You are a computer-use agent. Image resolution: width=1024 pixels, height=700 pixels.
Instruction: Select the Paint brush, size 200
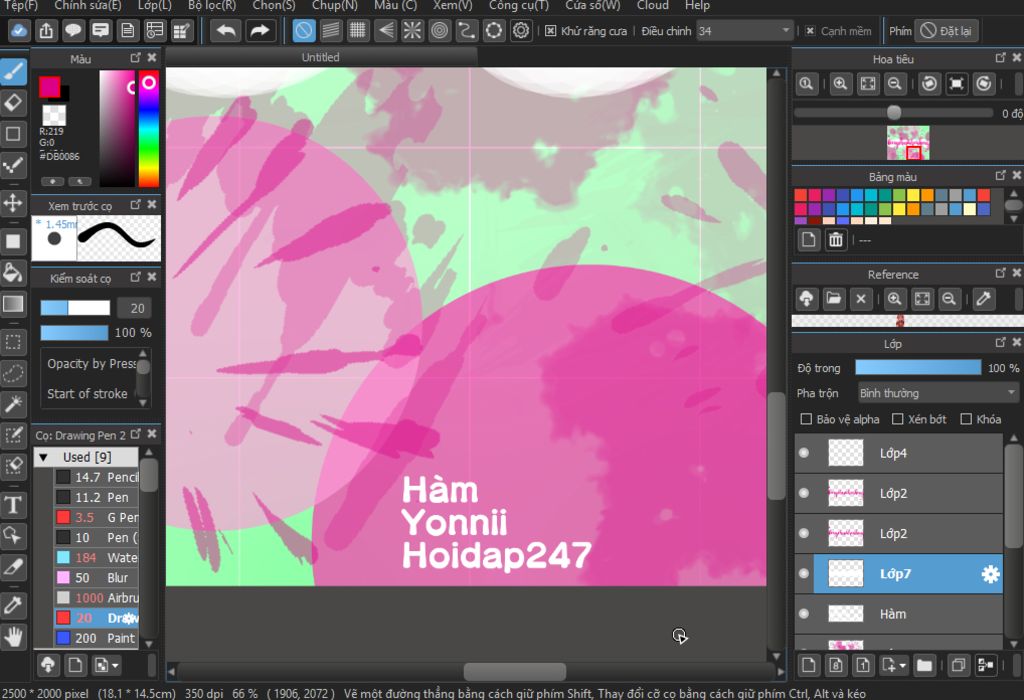[96, 638]
